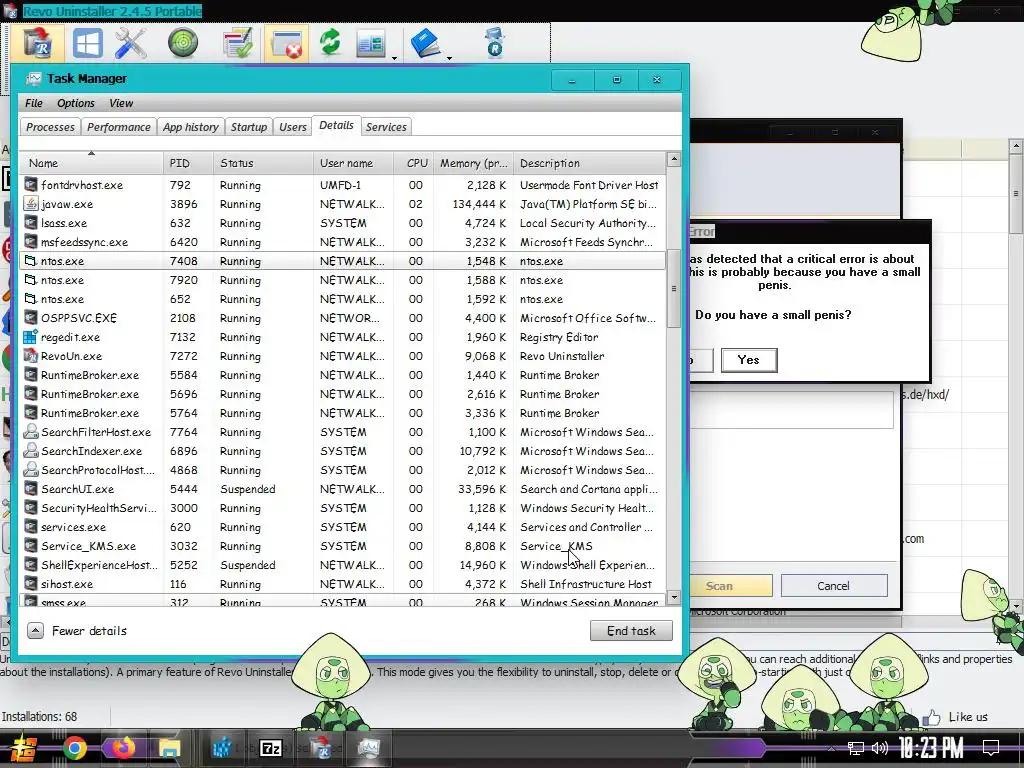Activate Hunter Mode green radar icon
Image resolution: width=1024 pixels, height=768 pixels.
pyautogui.click(x=183, y=43)
